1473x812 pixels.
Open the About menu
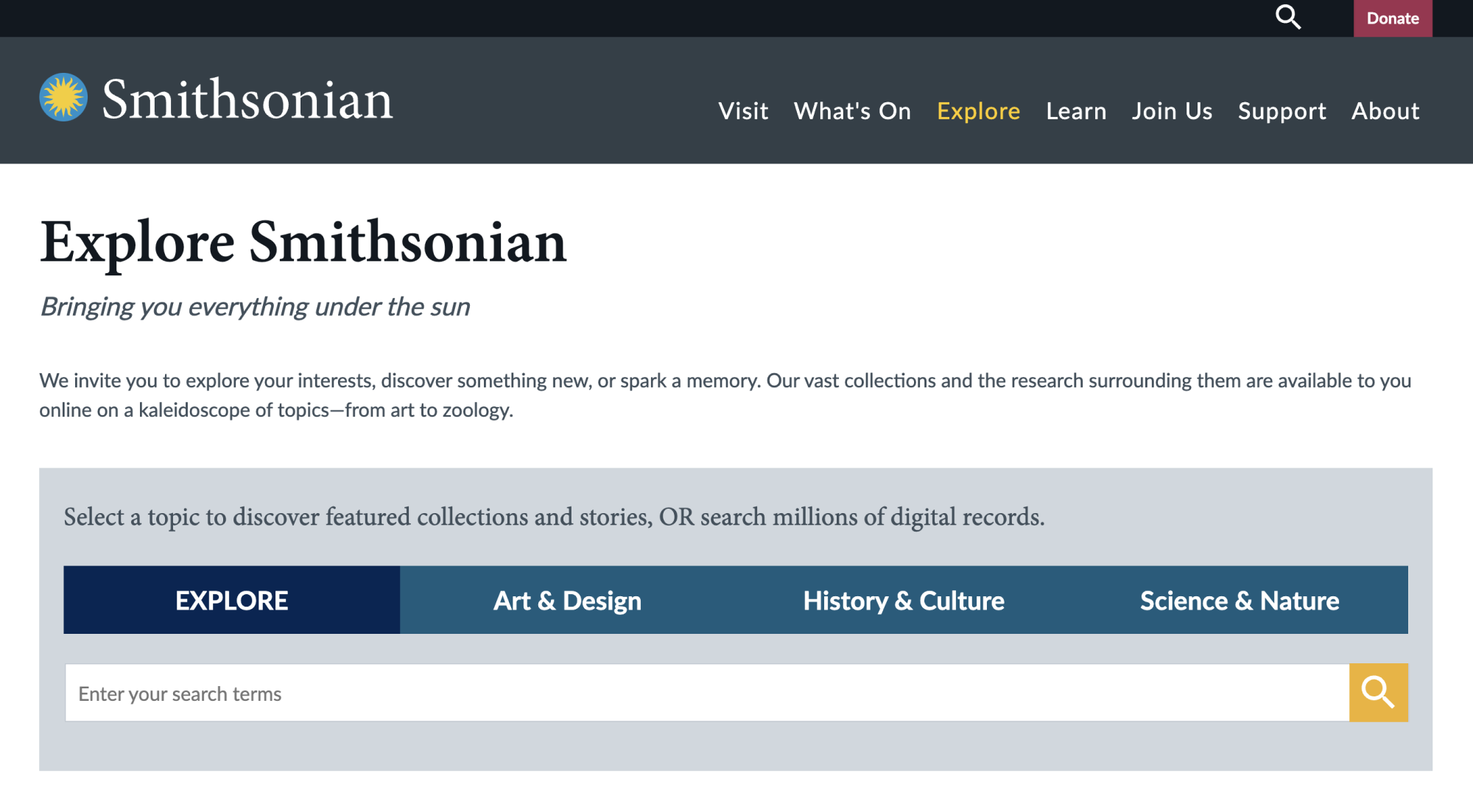coord(1385,111)
